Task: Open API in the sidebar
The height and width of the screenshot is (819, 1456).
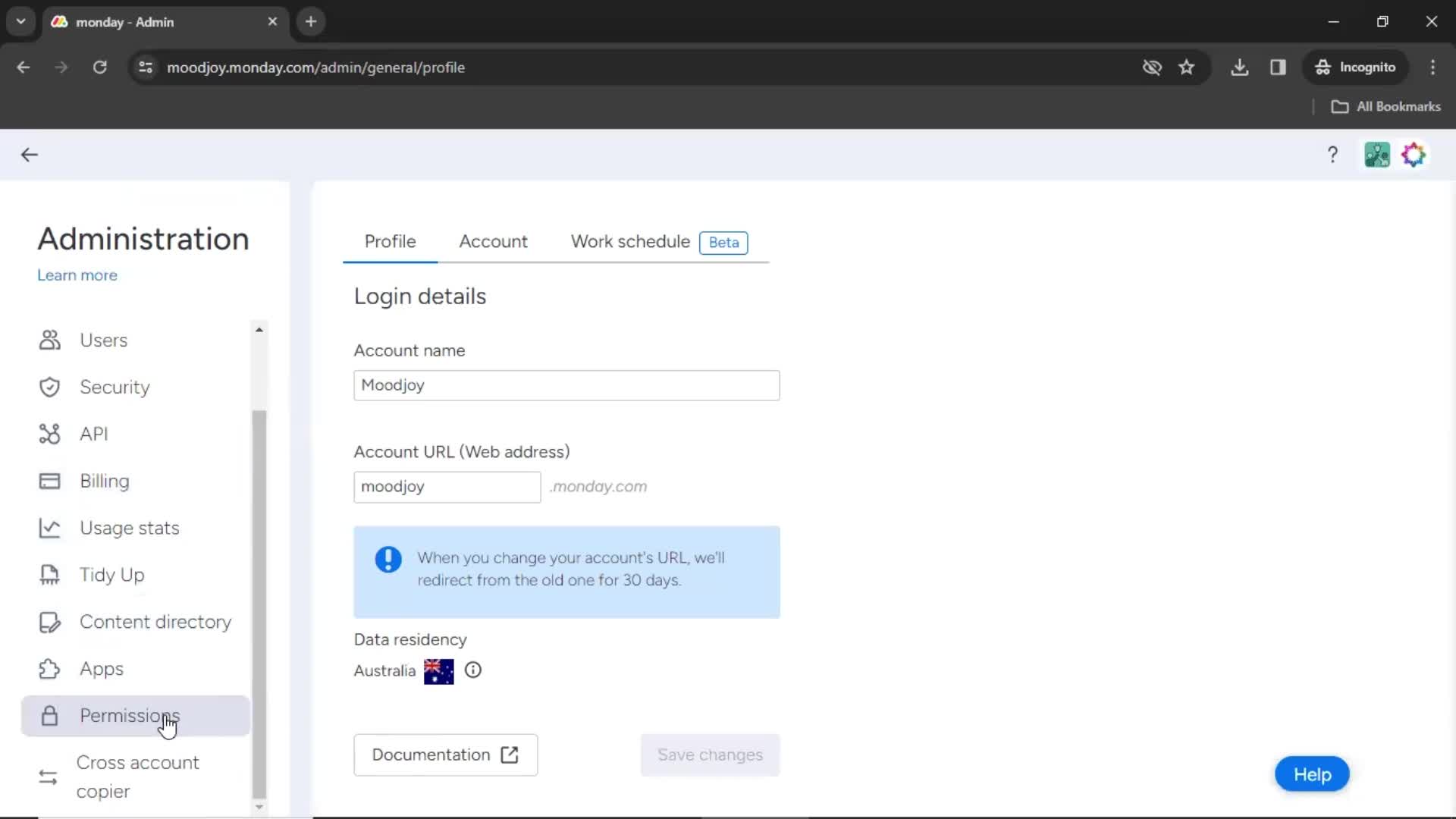Action: point(135,434)
